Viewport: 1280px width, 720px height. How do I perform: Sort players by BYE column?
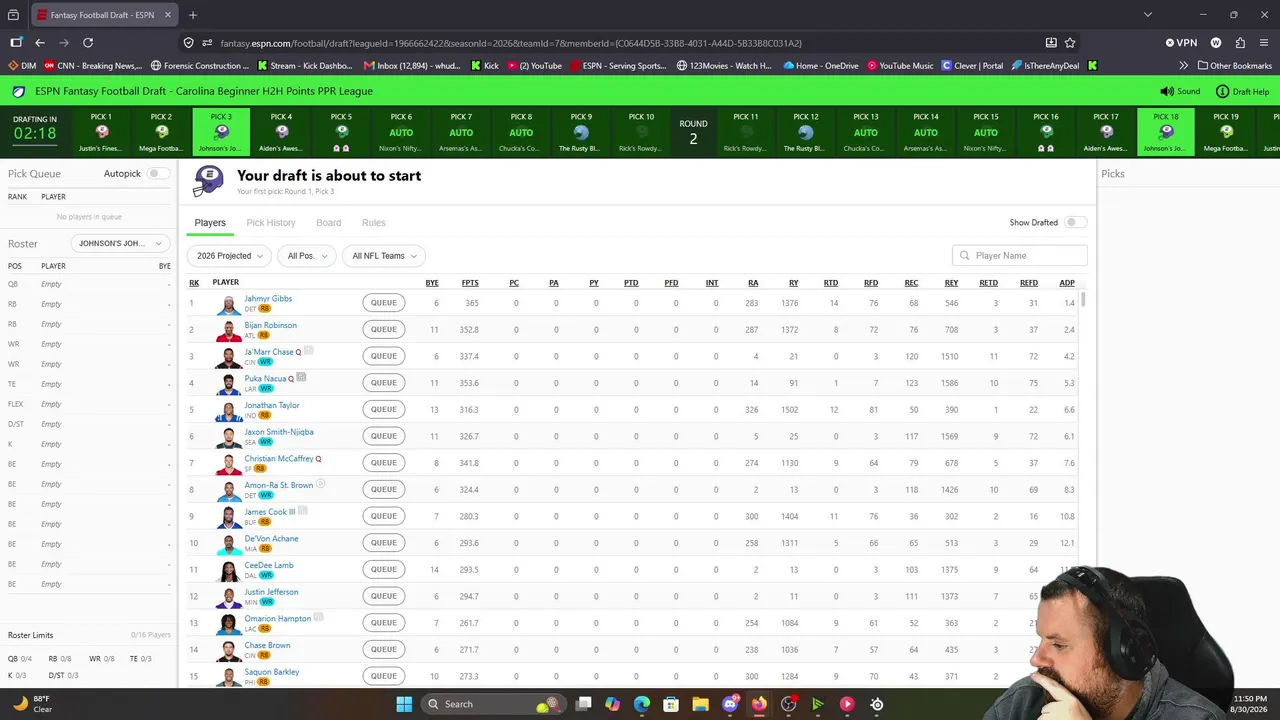(x=432, y=283)
